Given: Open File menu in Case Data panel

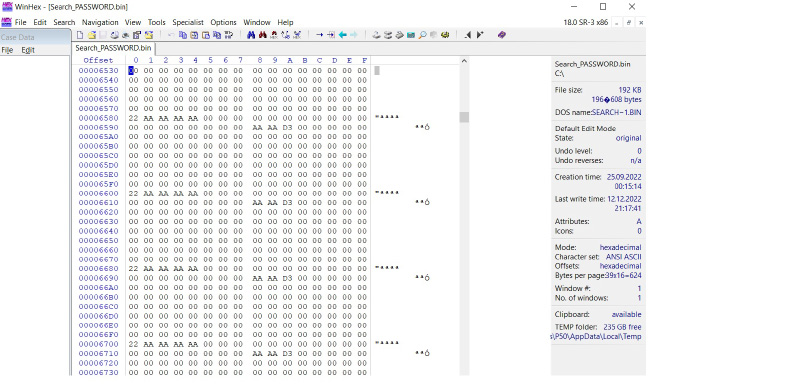Looking at the screenshot, I should pos(7,50).
